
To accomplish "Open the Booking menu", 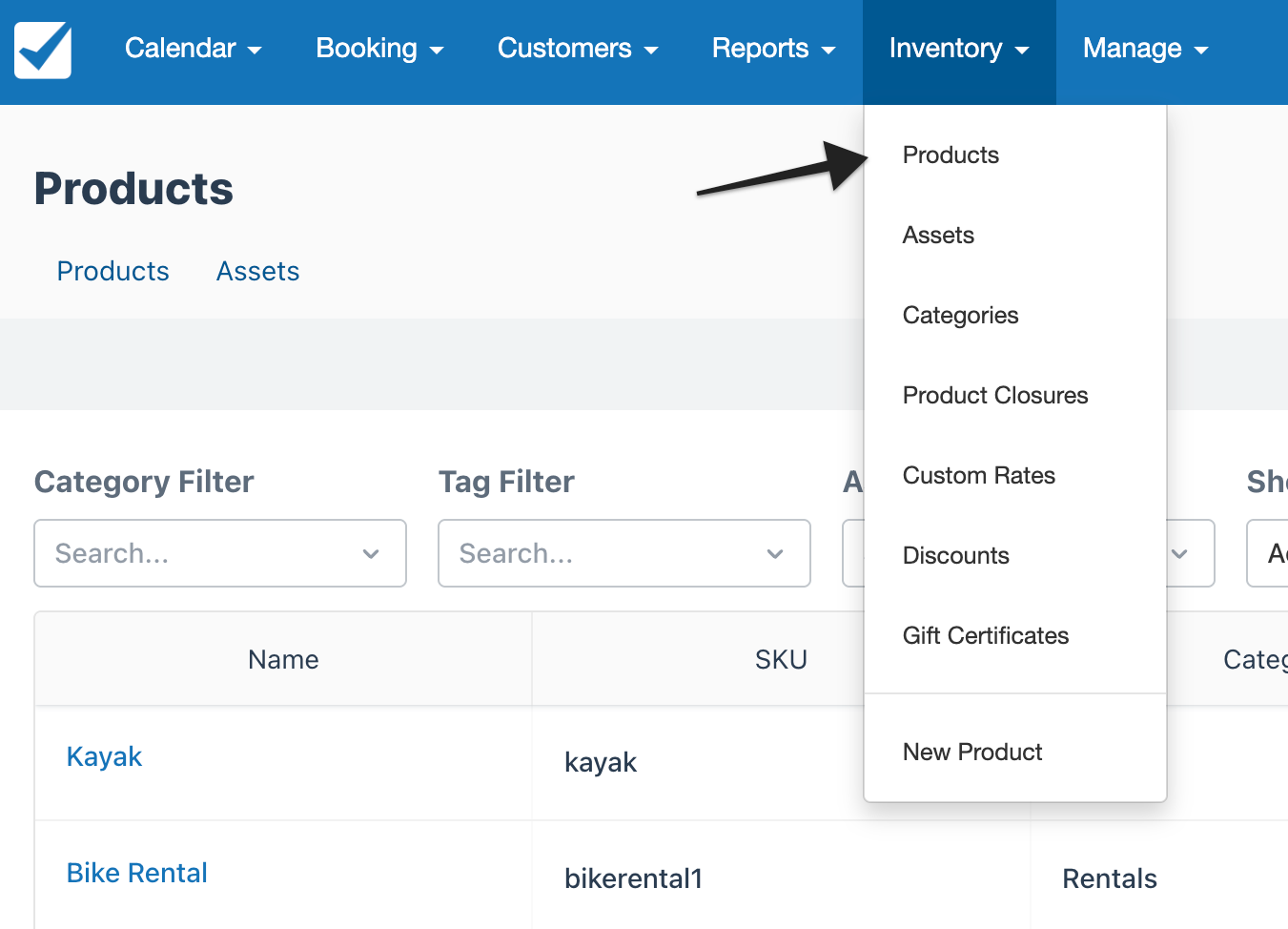I will coord(379,49).
